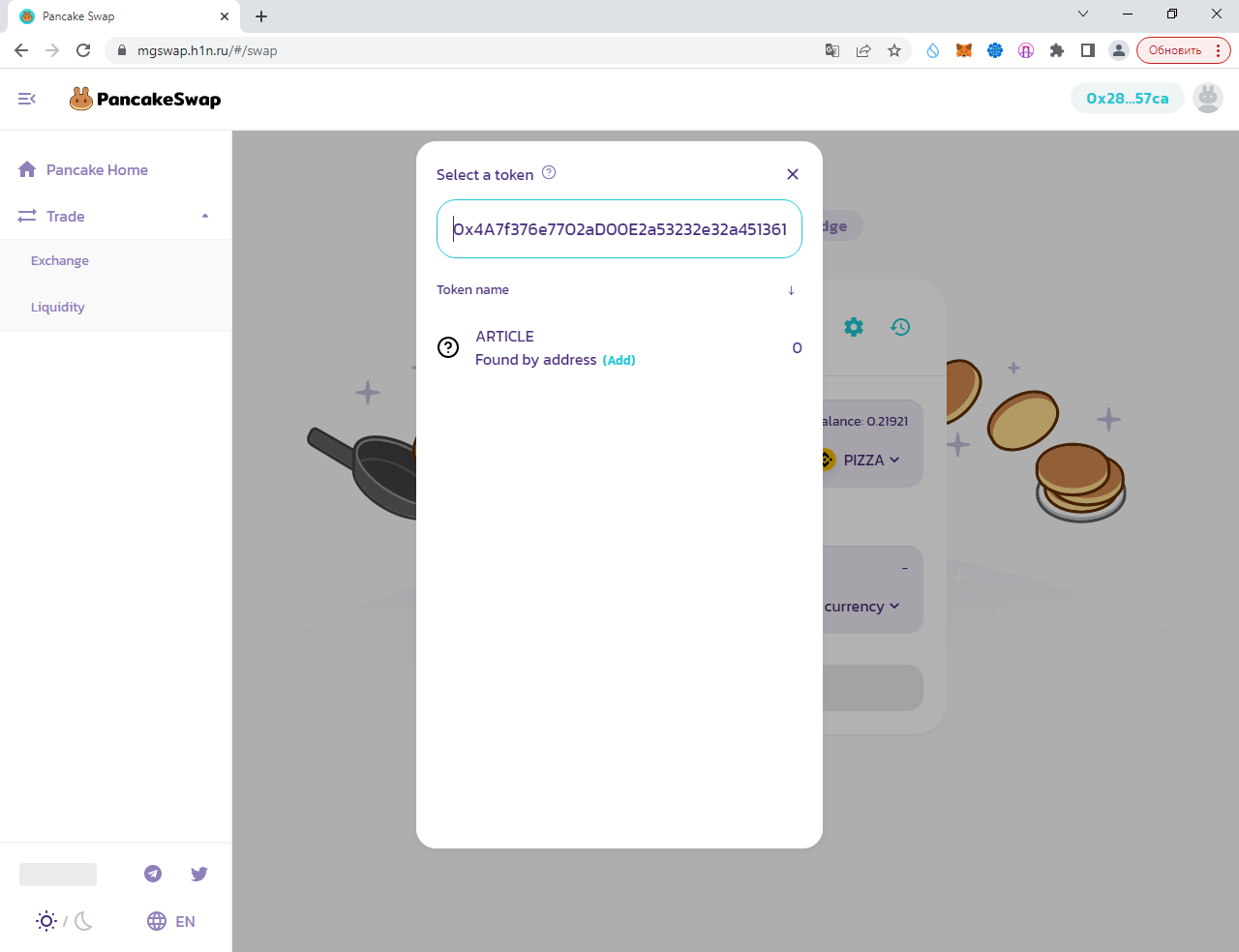Click the browser address bar URL
This screenshot has height=952, width=1239.
pyautogui.click(x=207, y=50)
